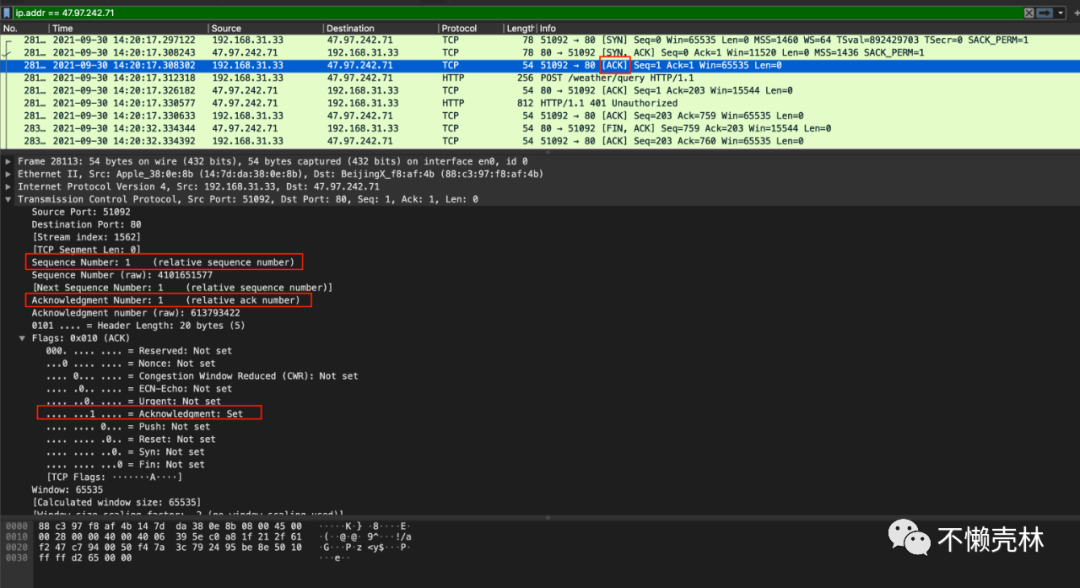
Task: Select the Next Sequence Number: 1 field
Action: click(182, 287)
